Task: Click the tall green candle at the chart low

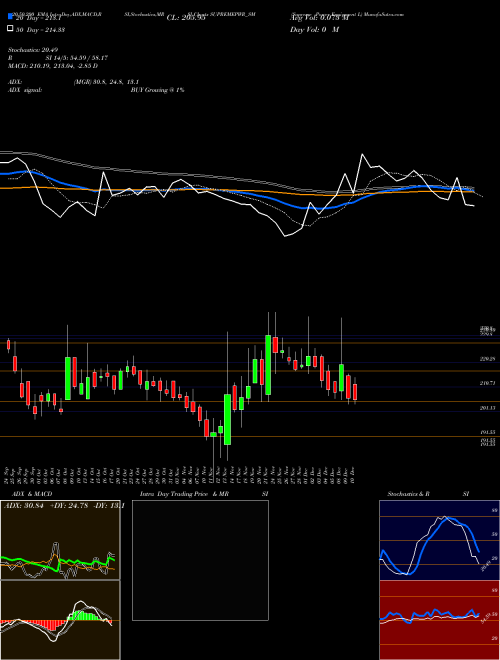Action: coord(227,419)
